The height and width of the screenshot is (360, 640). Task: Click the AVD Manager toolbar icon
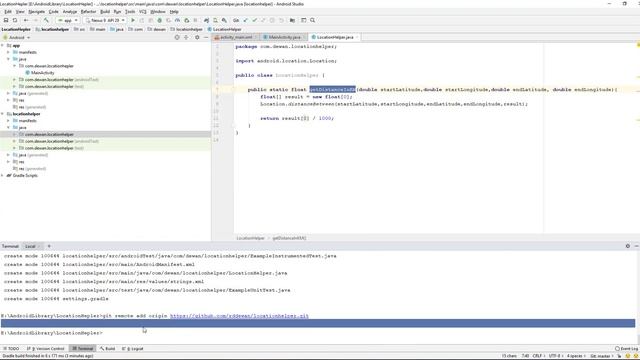click(x=215, y=20)
